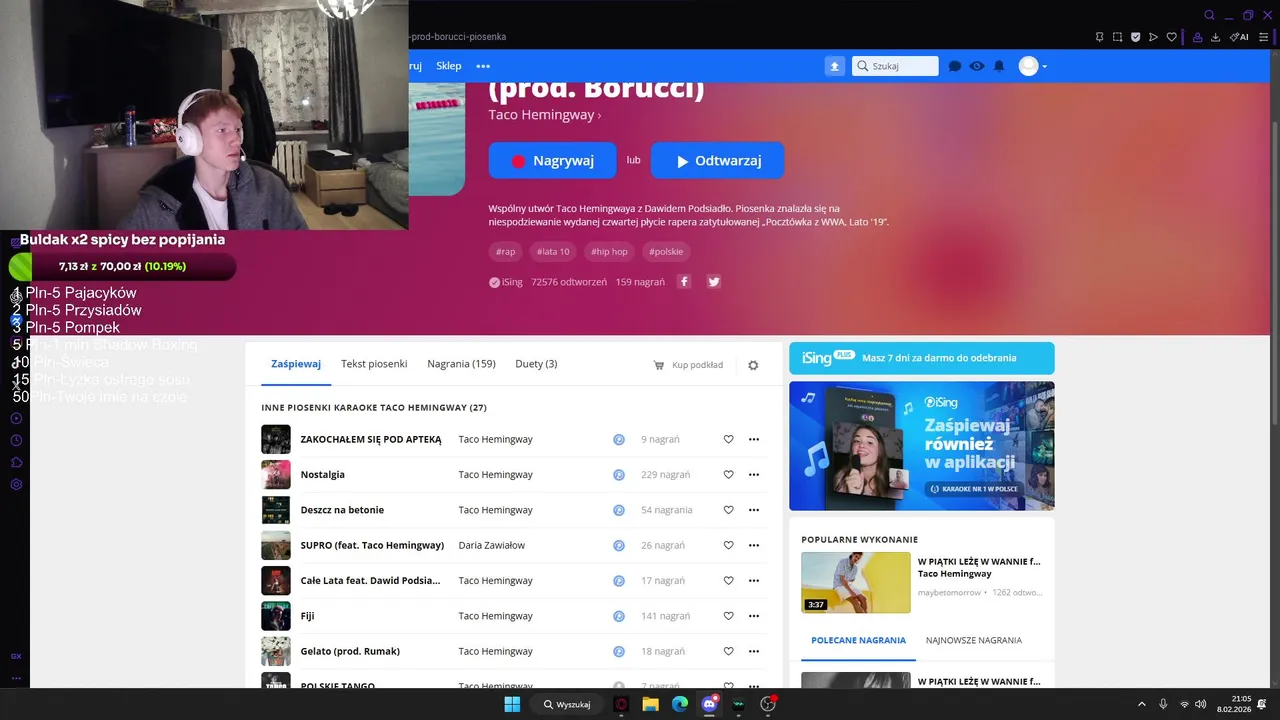Open three-dot menu on Deszcz na betonie
This screenshot has height=720, width=1280.
[x=754, y=510]
